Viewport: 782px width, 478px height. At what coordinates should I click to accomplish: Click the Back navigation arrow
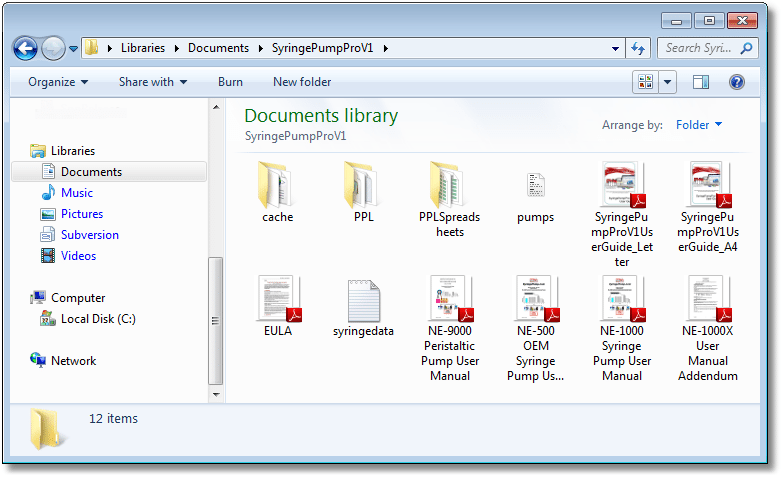(x=25, y=48)
